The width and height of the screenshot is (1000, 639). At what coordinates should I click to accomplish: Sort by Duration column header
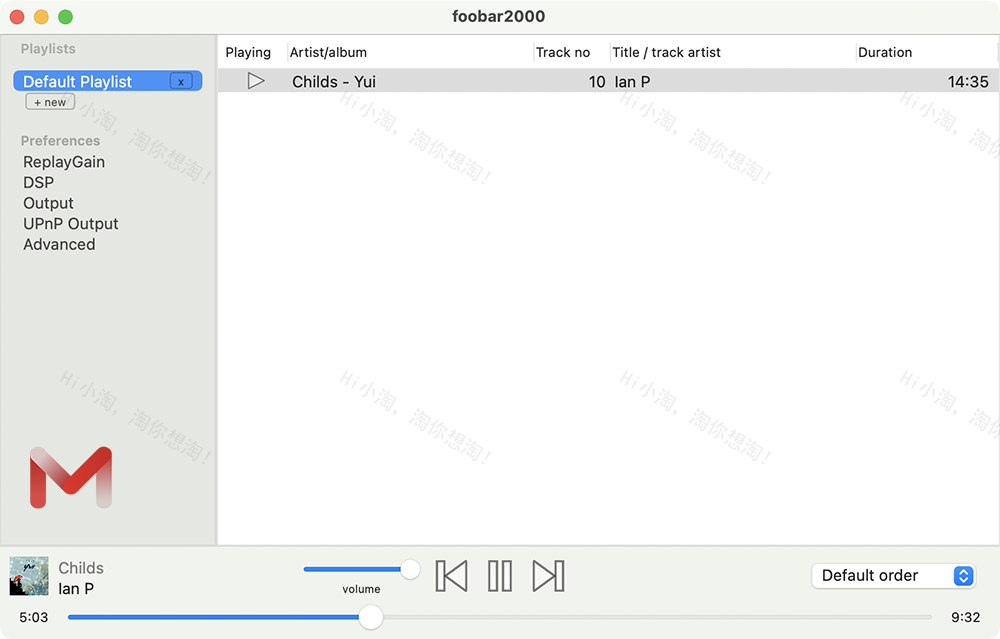click(885, 52)
